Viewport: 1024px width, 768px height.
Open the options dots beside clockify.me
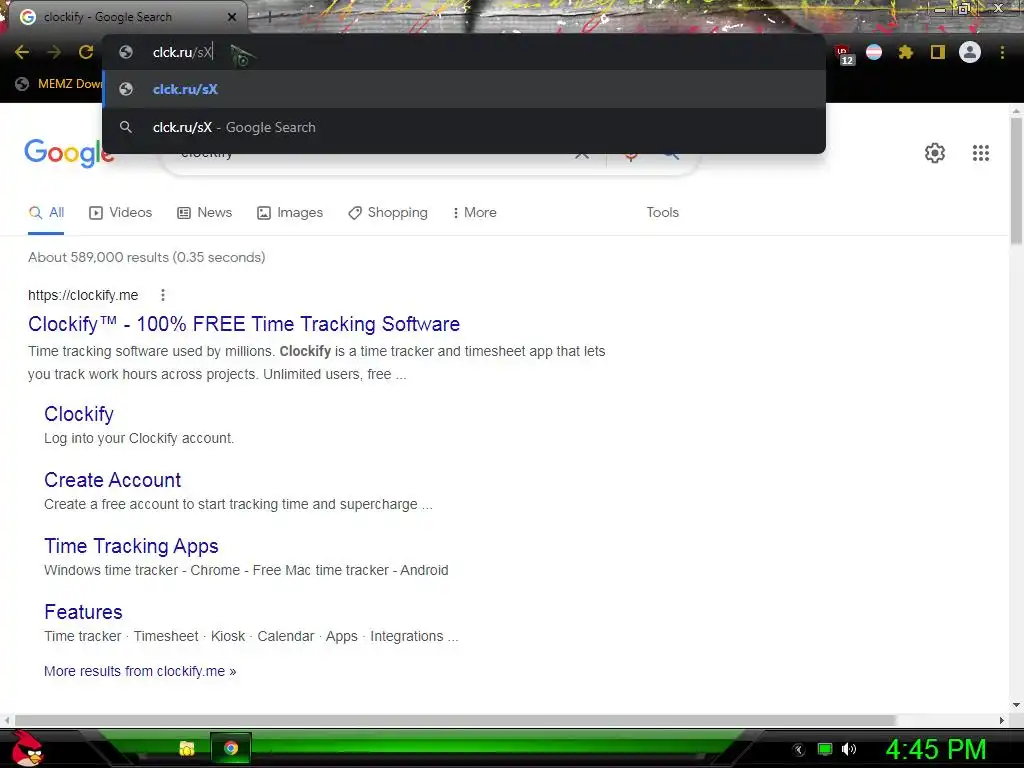(x=163, y=295)
